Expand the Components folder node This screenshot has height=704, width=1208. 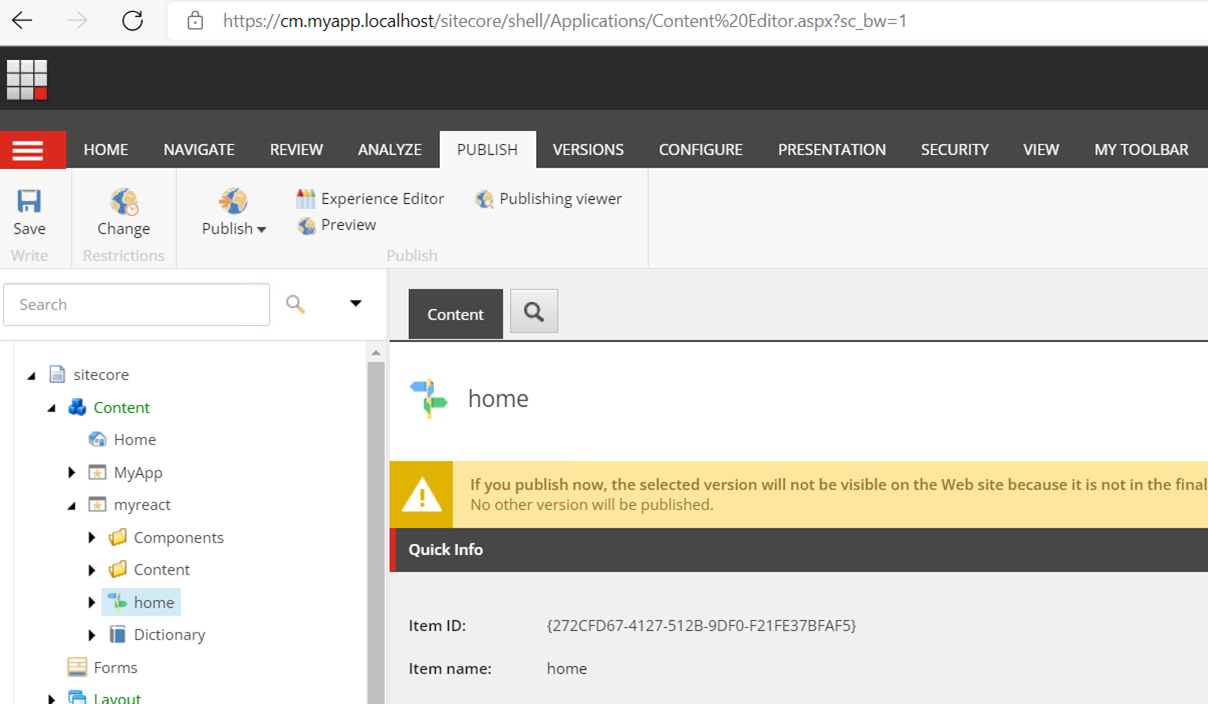tap(92, 537)
